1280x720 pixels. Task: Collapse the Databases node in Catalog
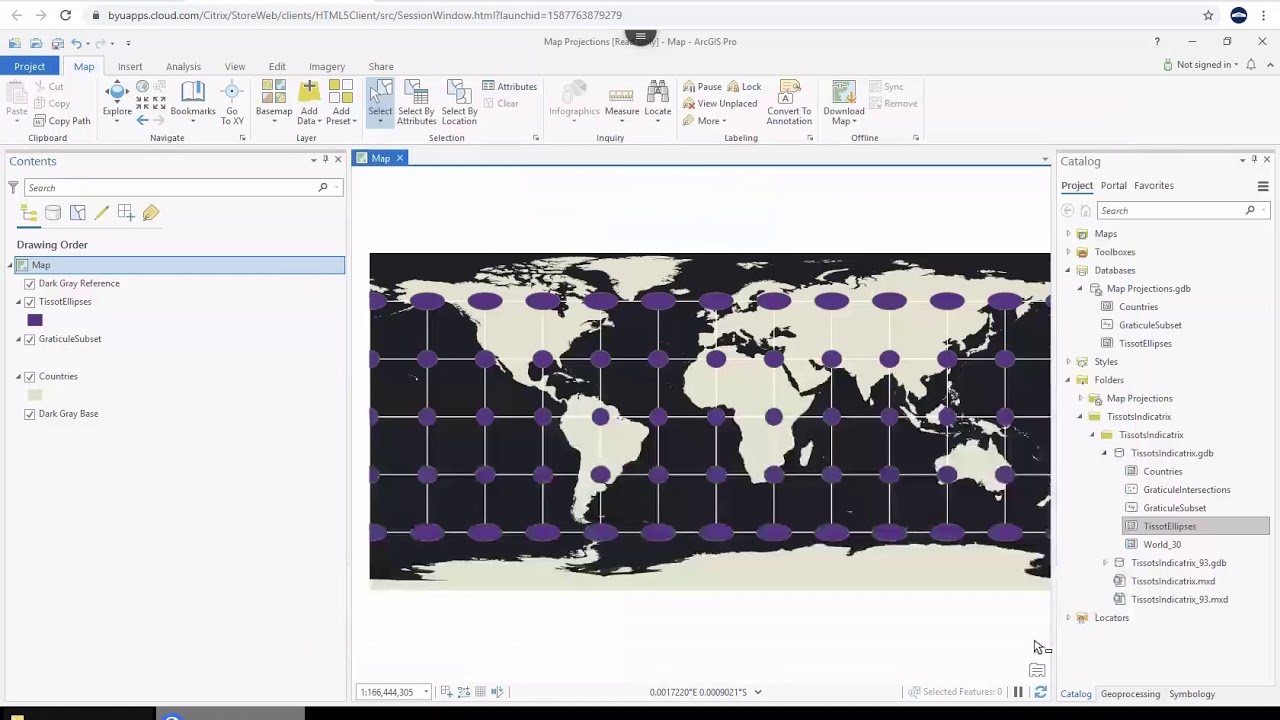pos(1068,271)
